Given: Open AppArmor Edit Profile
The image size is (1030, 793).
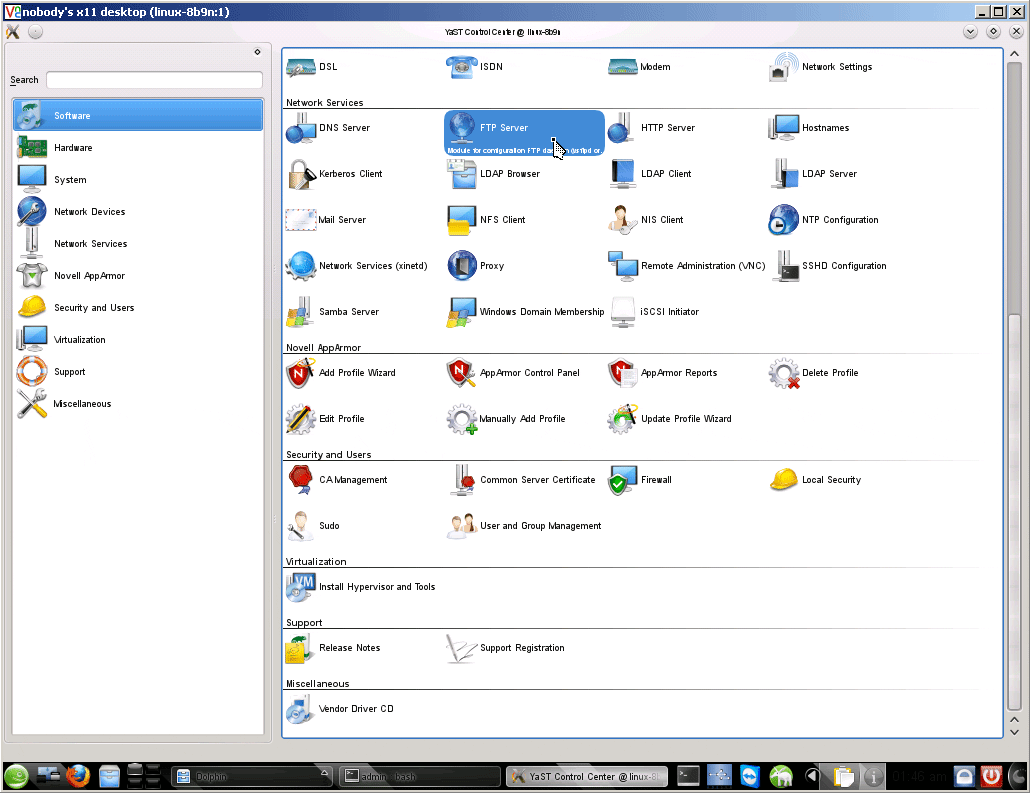Looking at the screenshot, I should pos(326,419).
